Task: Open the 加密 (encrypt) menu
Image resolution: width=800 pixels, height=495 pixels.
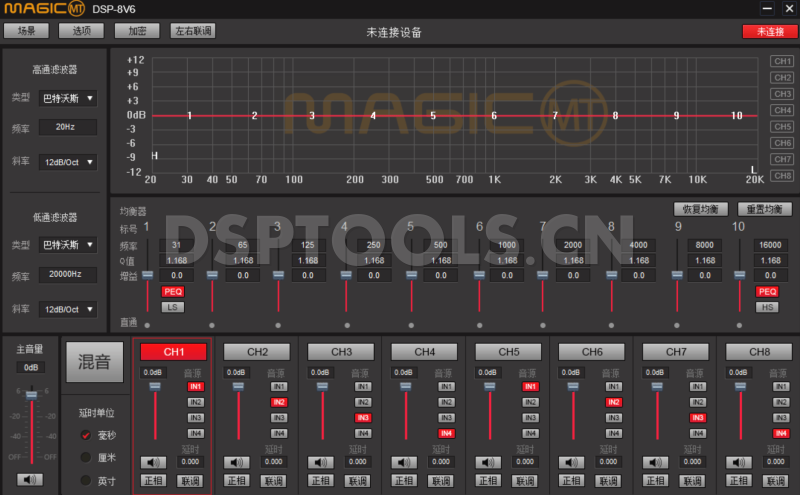Action: (x=137, y=31)
